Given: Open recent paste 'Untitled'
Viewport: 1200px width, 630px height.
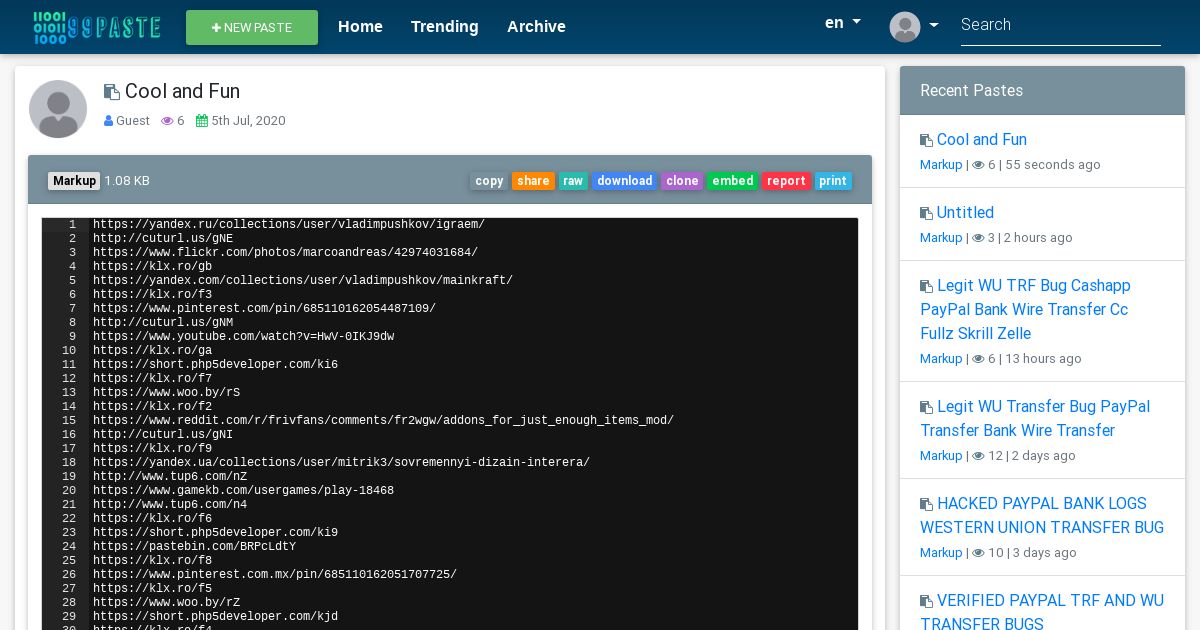Looking at the screenshot, I should pyautogui.click(x=965, y=213).
